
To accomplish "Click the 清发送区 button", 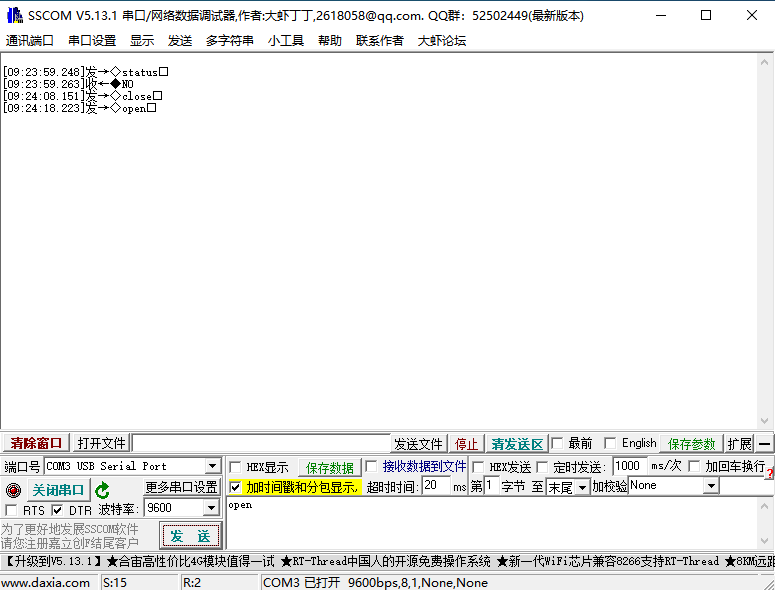I will [517, 444].
